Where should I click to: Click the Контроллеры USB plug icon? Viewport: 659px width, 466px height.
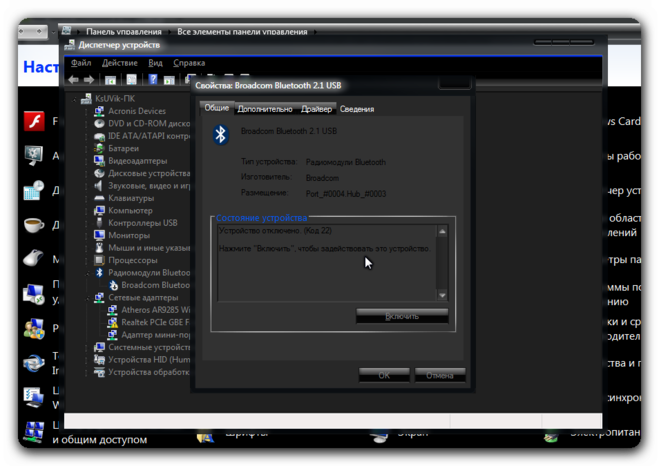(x=99, y=223)
